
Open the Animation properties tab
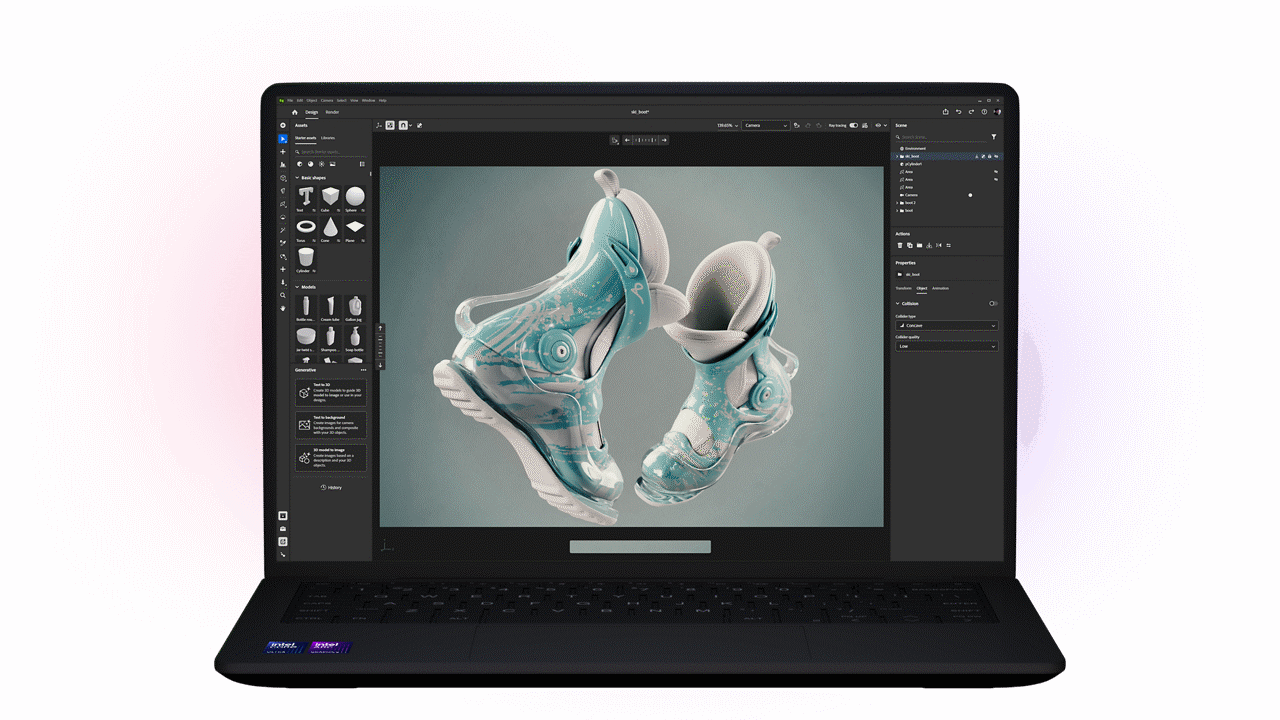(940, 288)
